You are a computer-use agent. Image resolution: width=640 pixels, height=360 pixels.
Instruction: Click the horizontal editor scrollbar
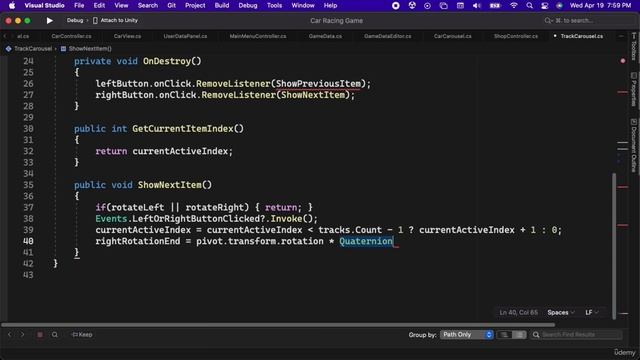click(x=278, y=325)
